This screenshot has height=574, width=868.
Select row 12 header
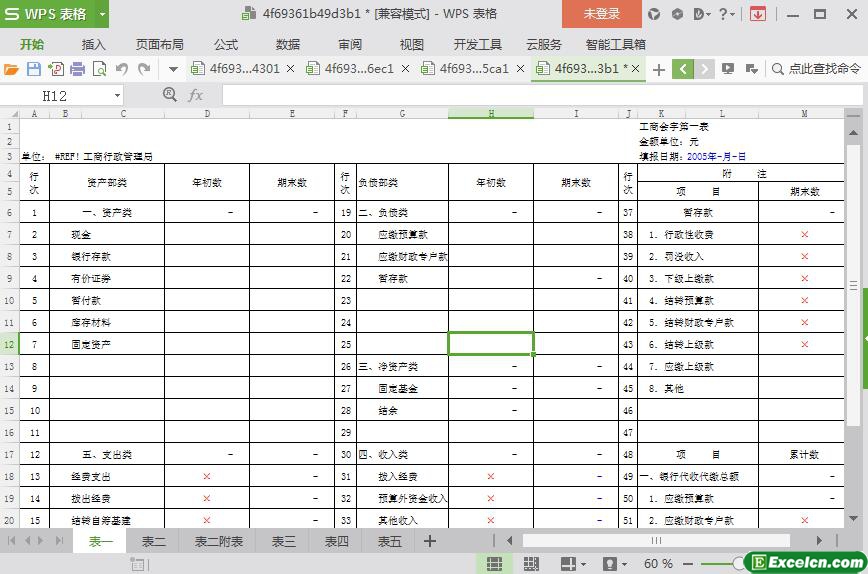(9, 344)
